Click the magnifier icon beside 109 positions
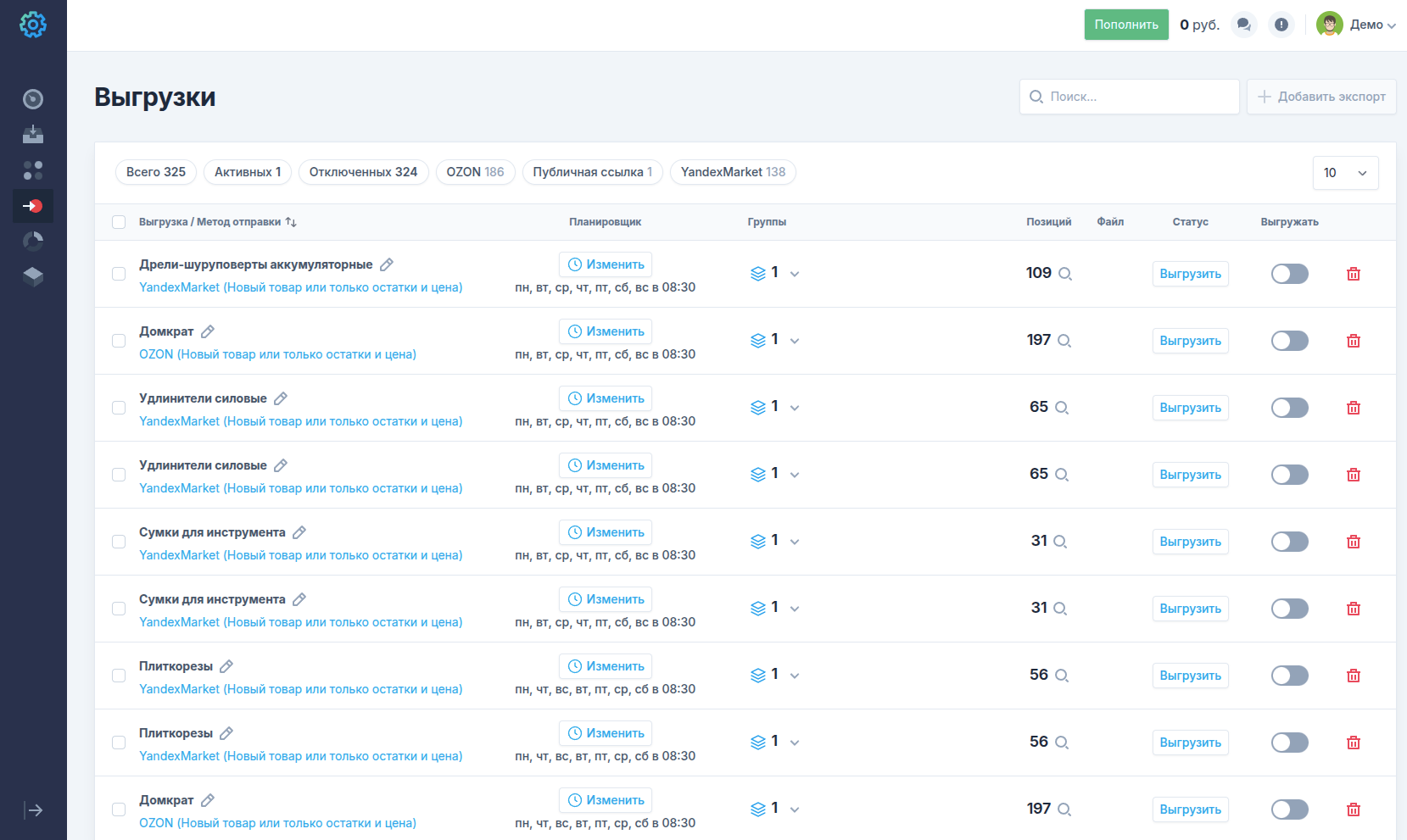 1065,274
